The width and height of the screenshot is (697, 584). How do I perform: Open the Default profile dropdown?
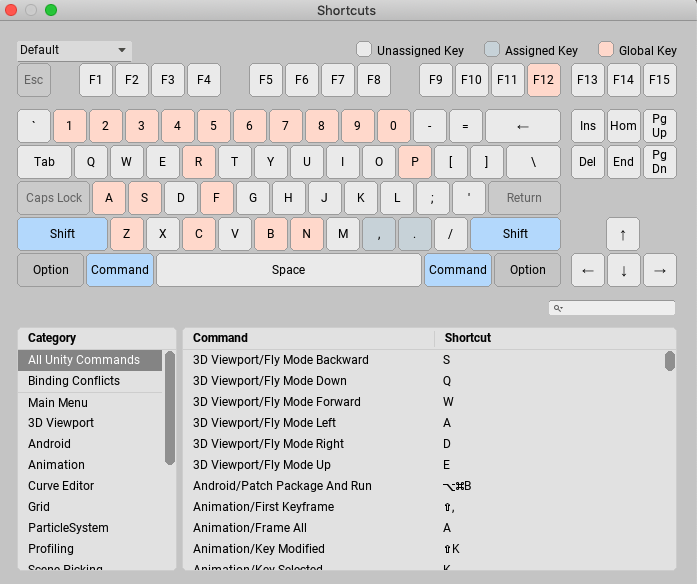click(x=74, y=50)
